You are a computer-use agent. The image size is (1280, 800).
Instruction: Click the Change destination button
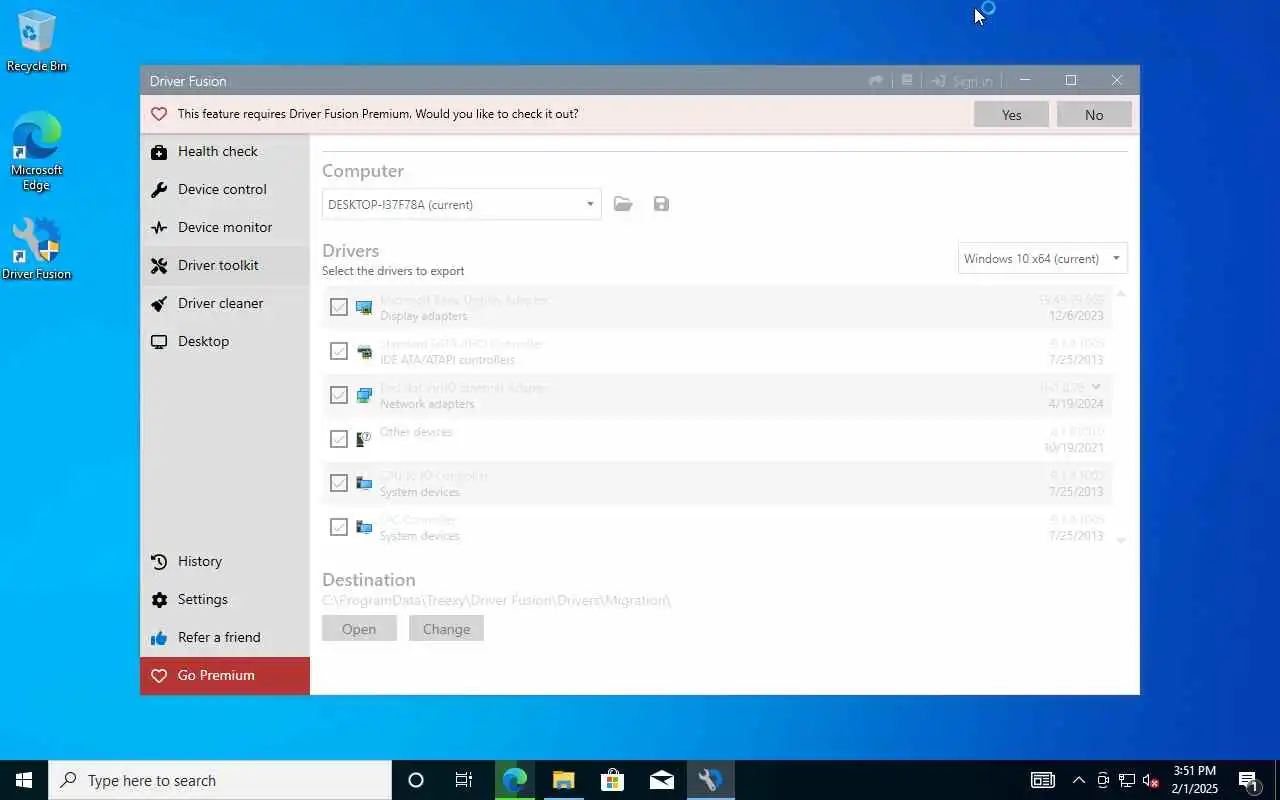pos(446,629)
